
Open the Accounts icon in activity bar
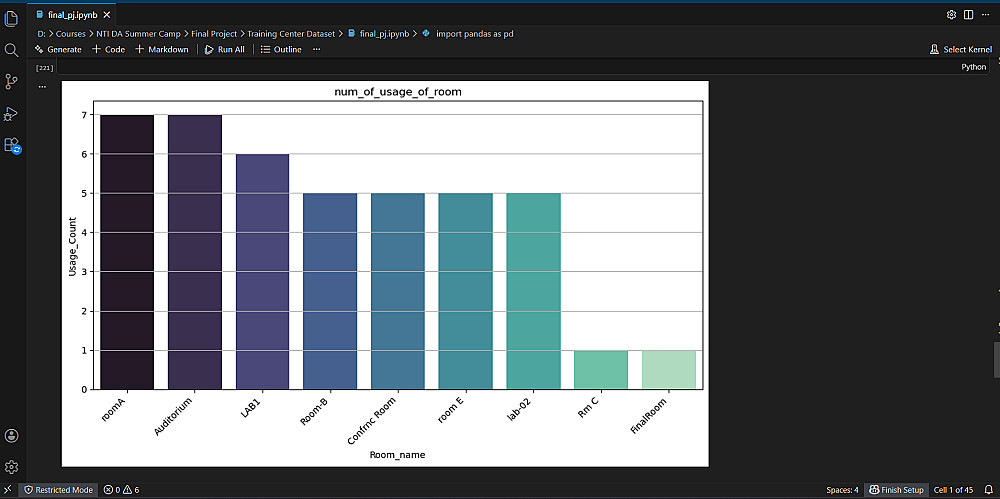click(x=11, y=436)
